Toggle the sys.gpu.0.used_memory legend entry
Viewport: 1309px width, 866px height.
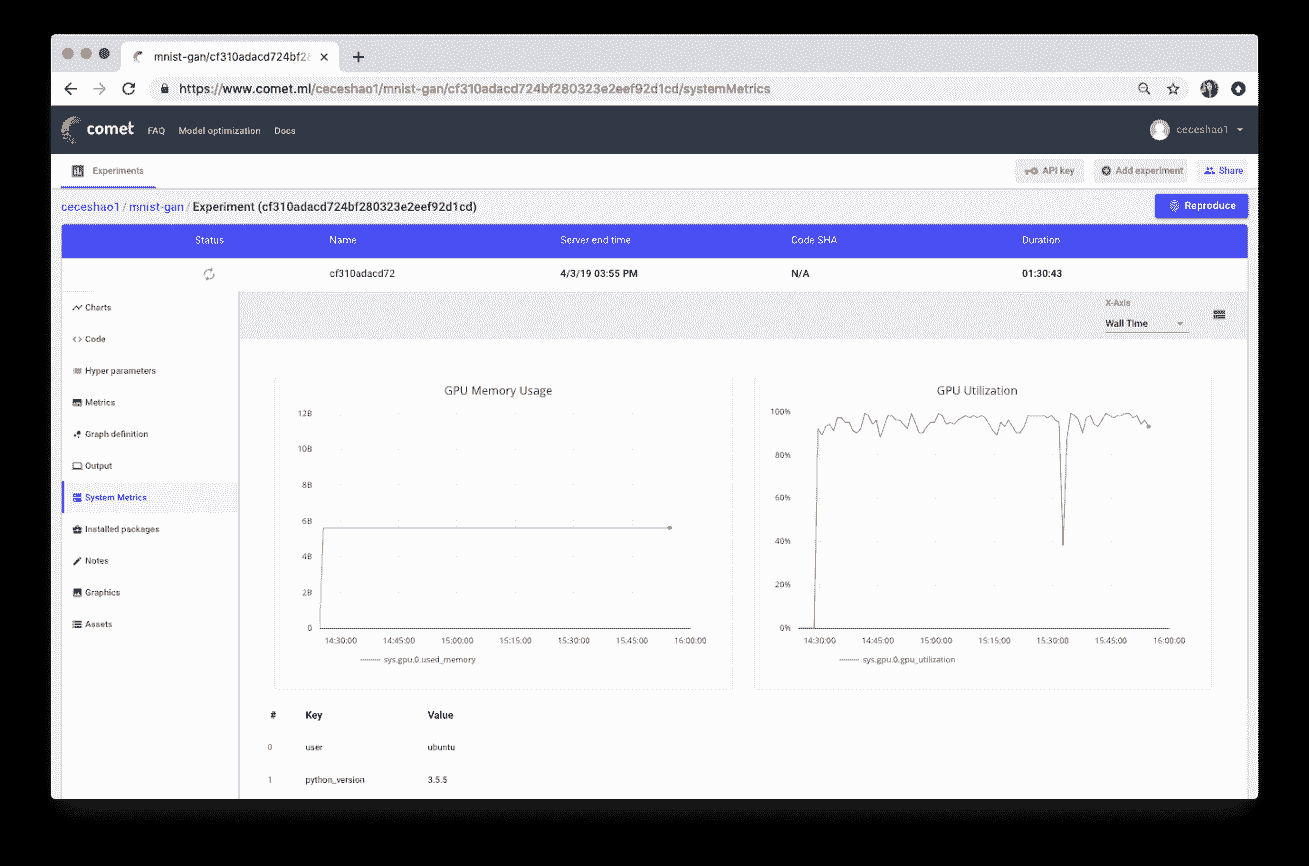coord(418,660)
